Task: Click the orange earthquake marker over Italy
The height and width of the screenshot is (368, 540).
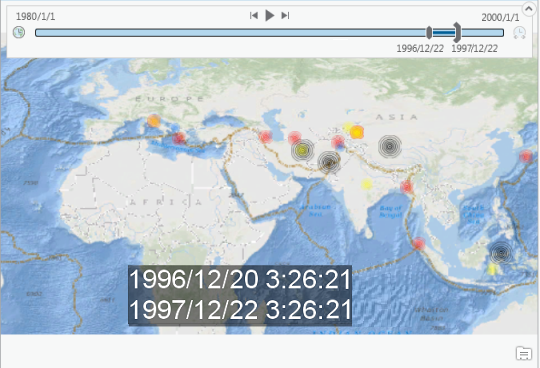Action: [154, 121]
